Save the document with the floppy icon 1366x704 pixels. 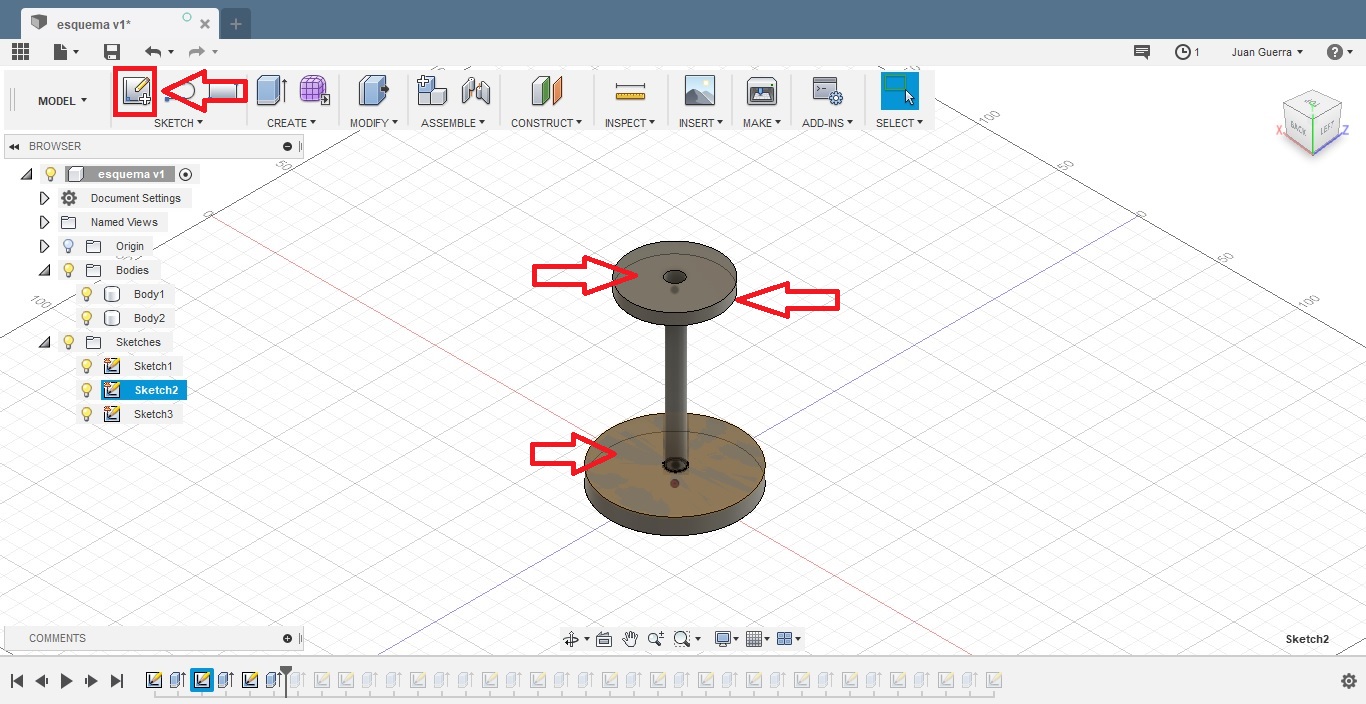pos(112,52)
